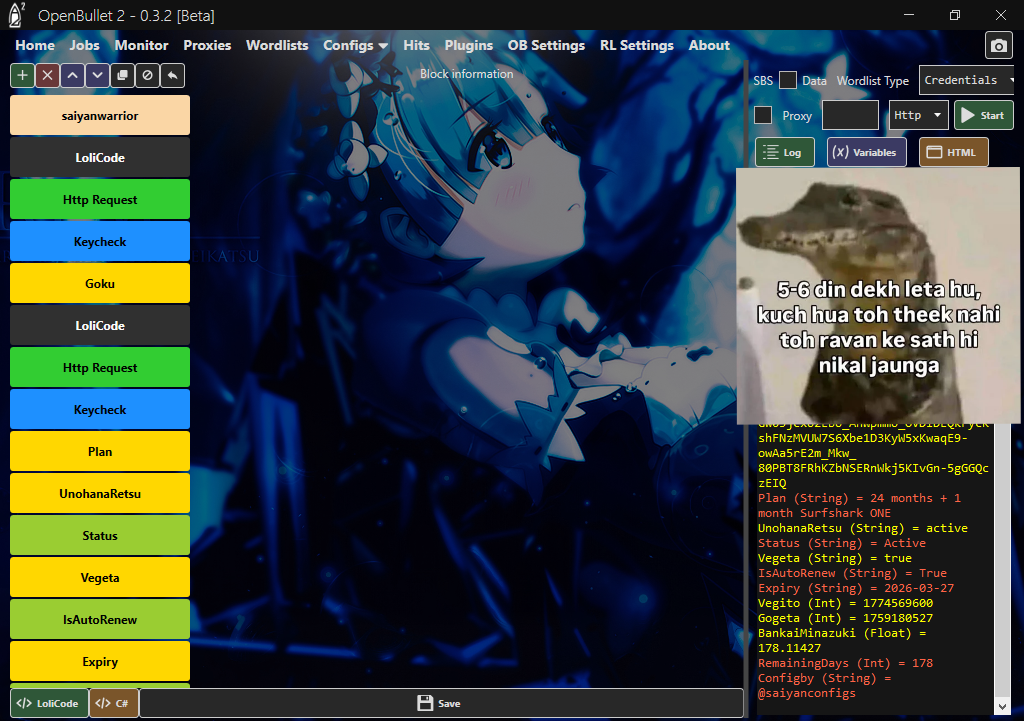Screen dimensions: 1024x721
Task: Go to the OB Settings menu
Action: 546,45
